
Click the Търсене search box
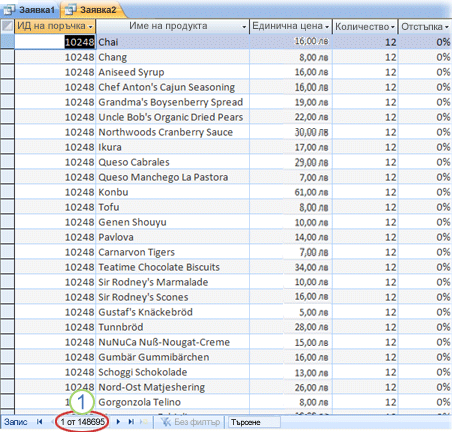pos(254,422)
